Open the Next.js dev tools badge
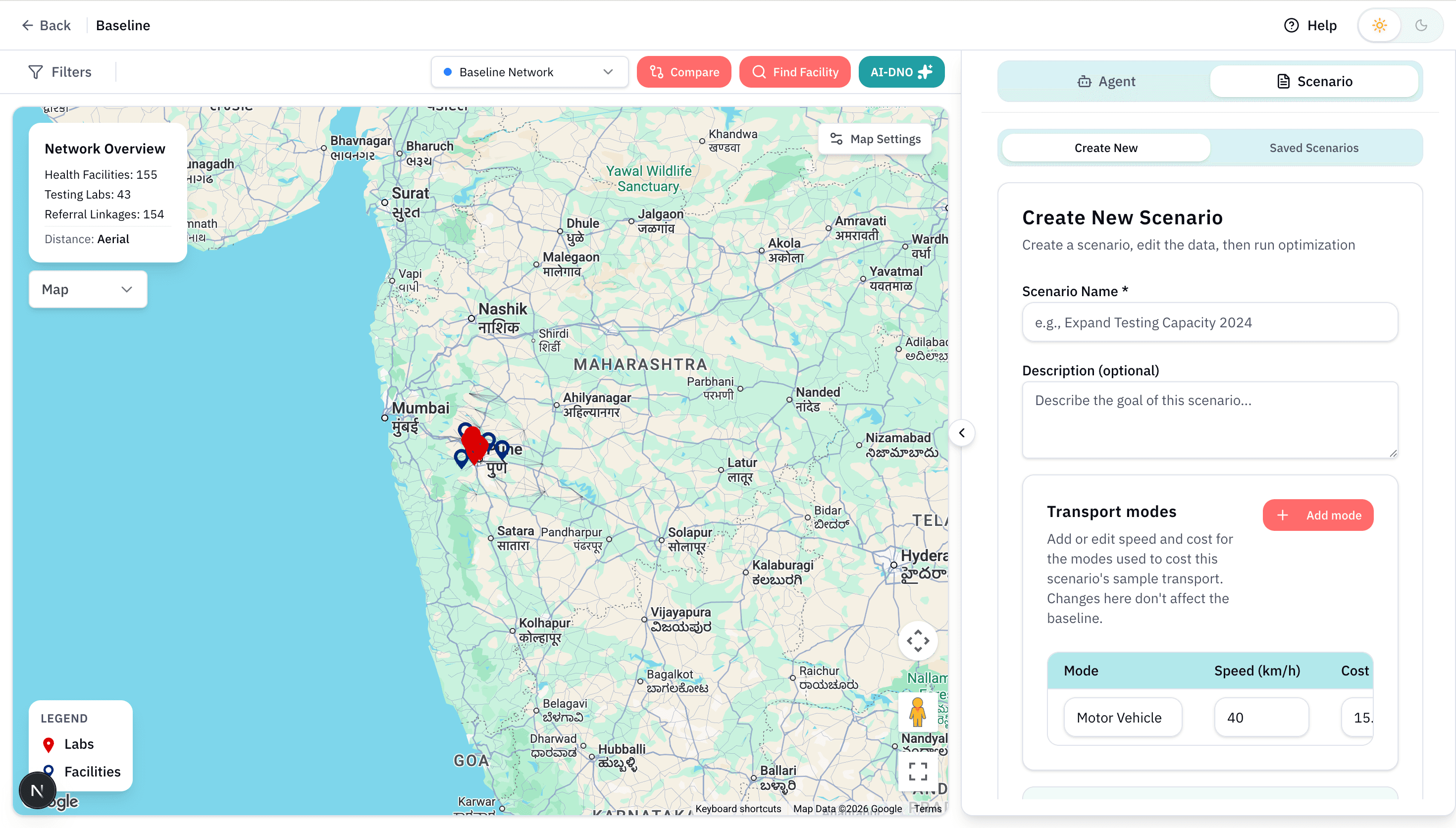The image size is (1456, 828). pyautogui.click(x=38, y=790)
